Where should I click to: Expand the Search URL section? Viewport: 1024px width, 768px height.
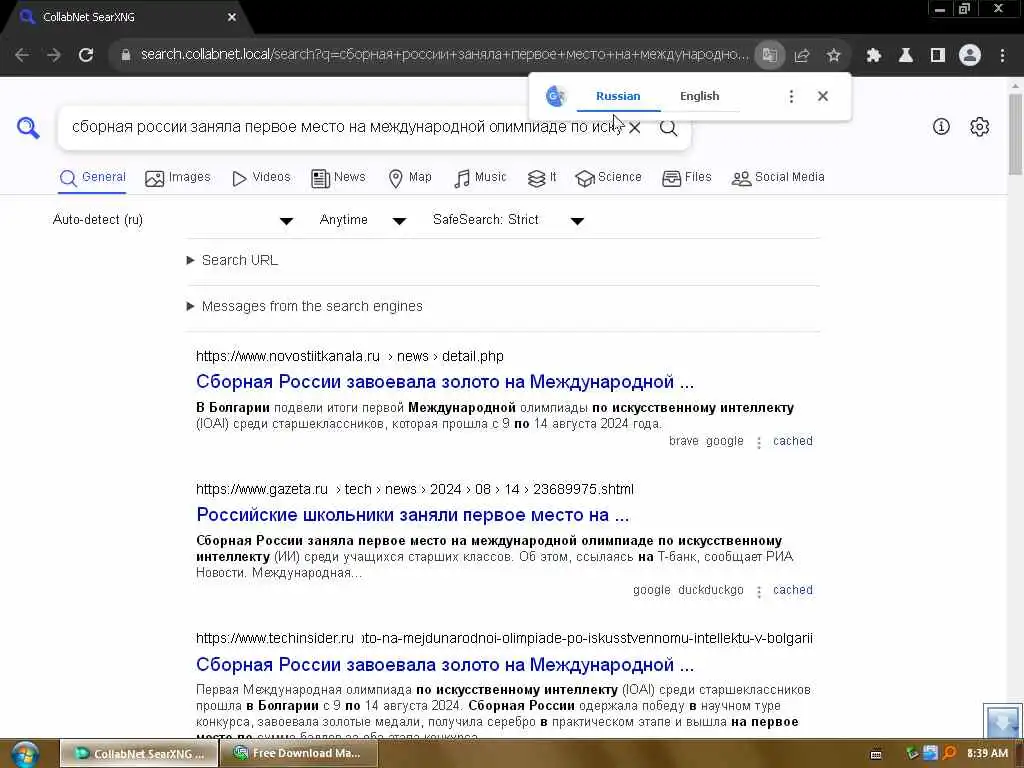232,261
